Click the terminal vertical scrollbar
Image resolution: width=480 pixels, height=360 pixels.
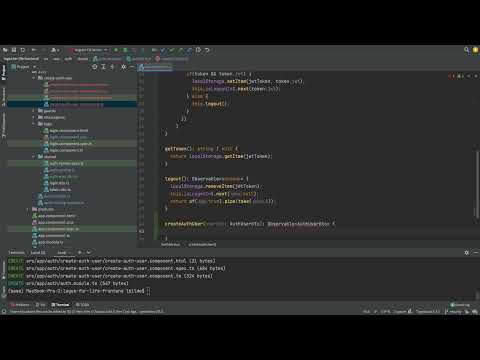pyautogui.click(x=477, y=295)
